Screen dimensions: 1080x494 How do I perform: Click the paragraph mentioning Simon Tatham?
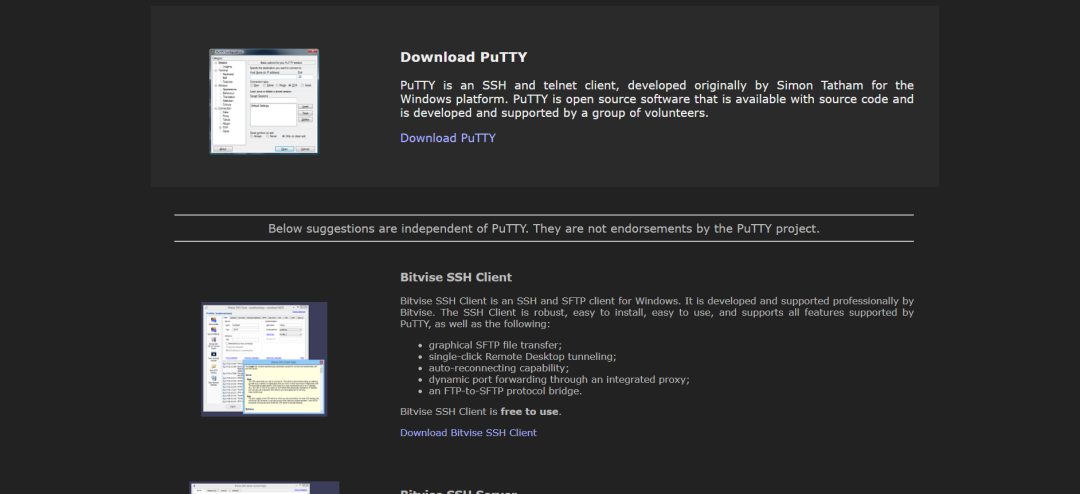657,99
